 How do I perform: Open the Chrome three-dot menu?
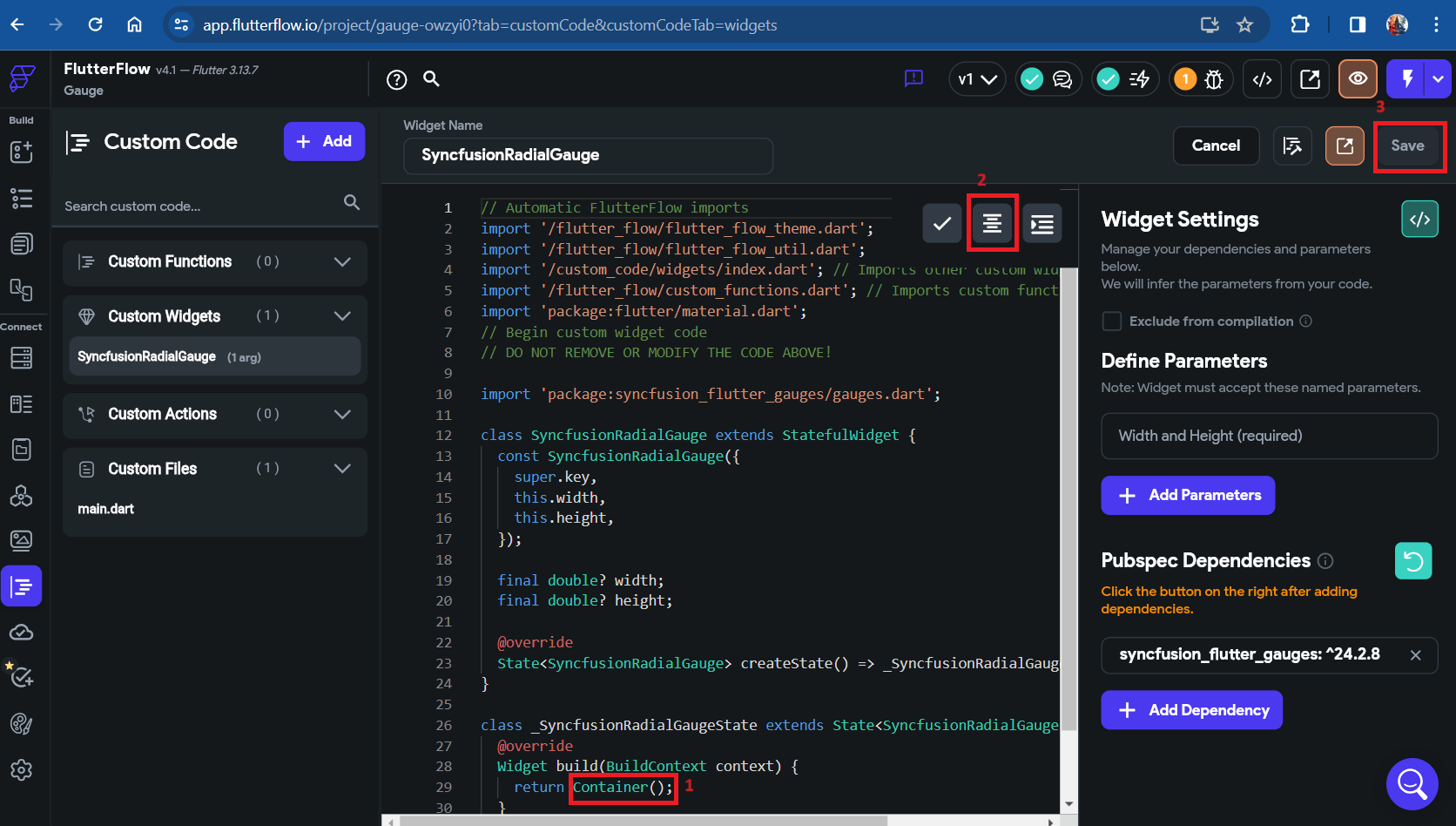1436,24
